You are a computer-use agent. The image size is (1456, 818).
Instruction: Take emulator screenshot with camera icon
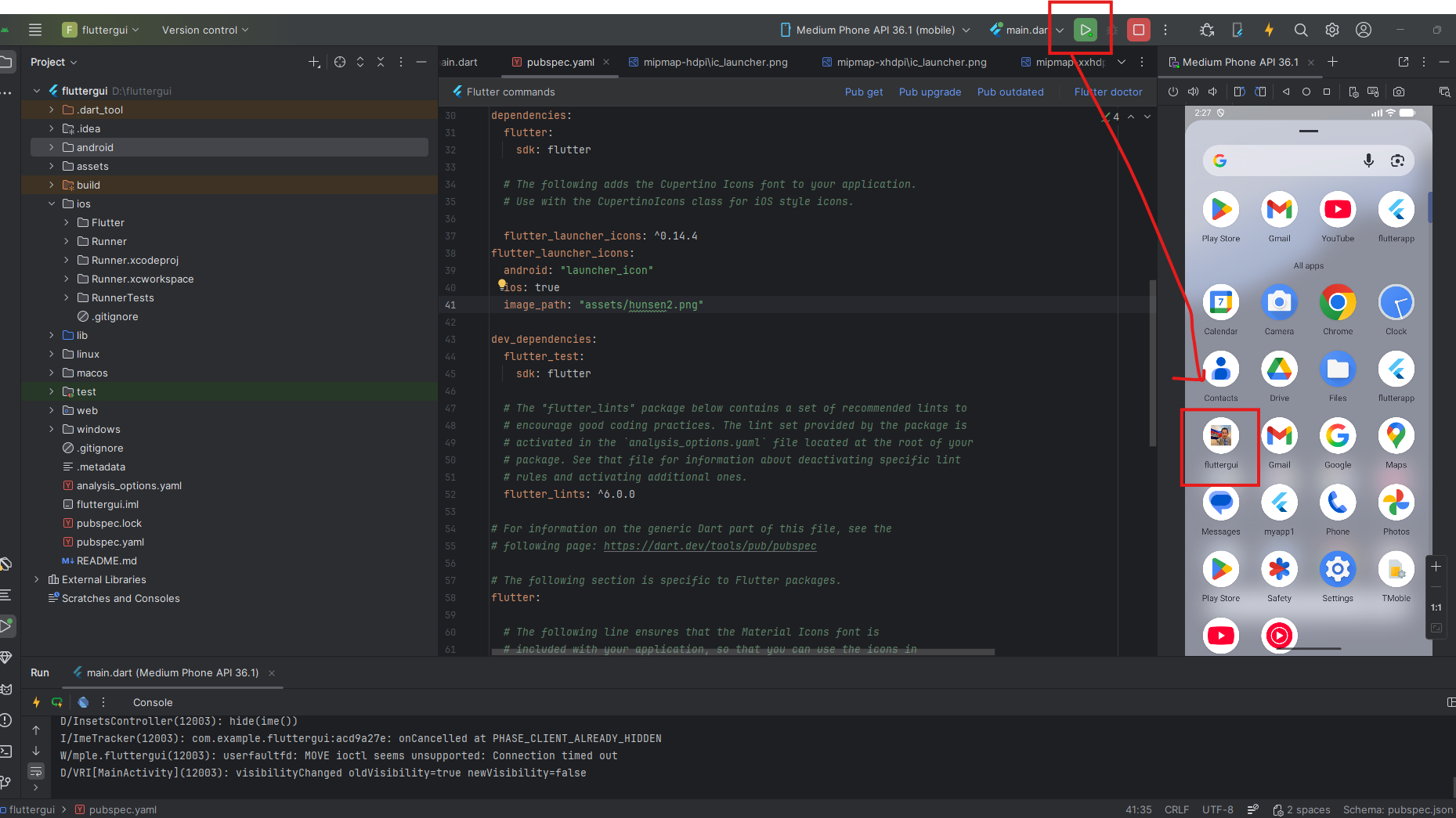[x=1399, y=92]
